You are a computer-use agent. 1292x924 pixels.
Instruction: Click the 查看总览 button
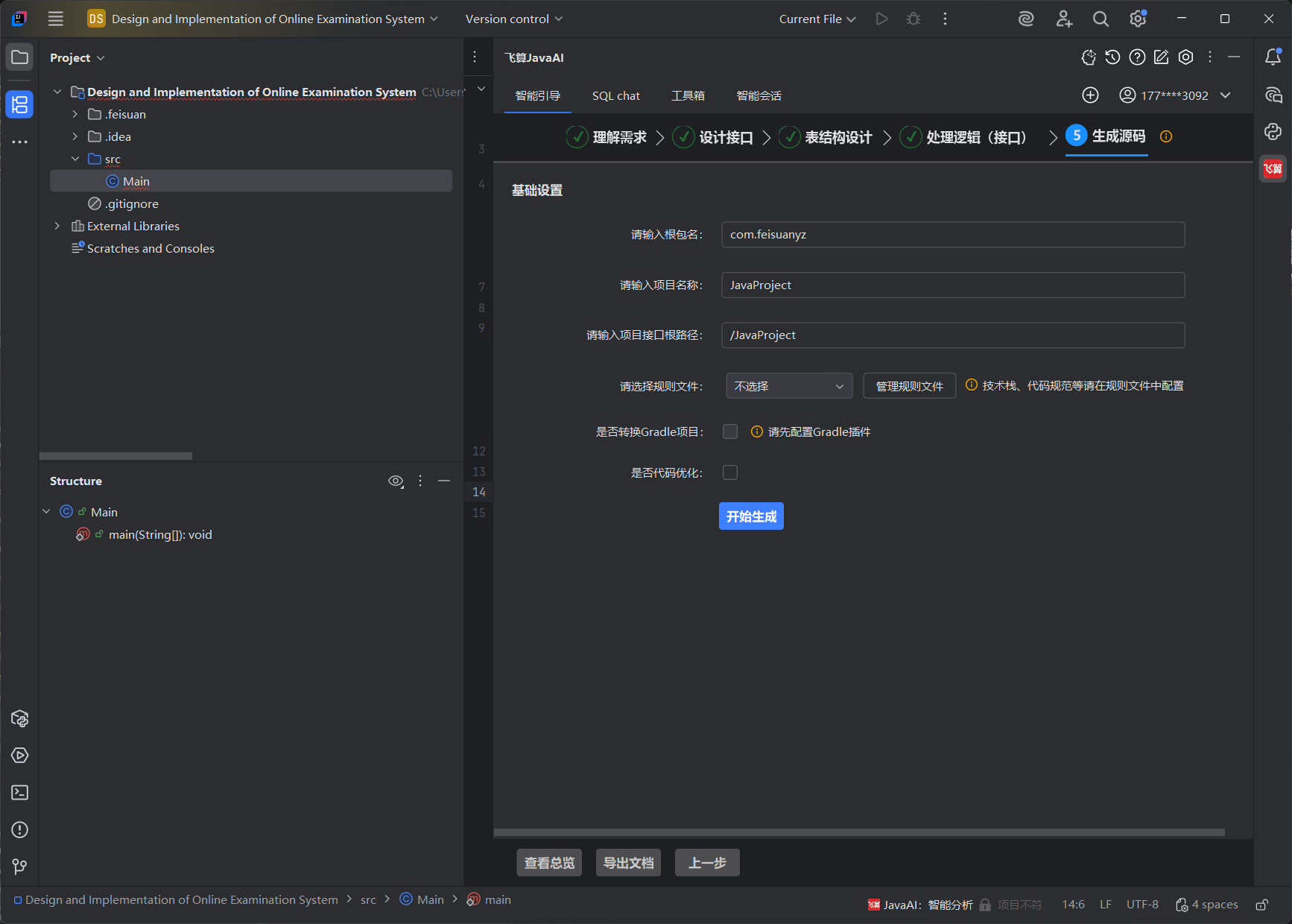point(549,863)
